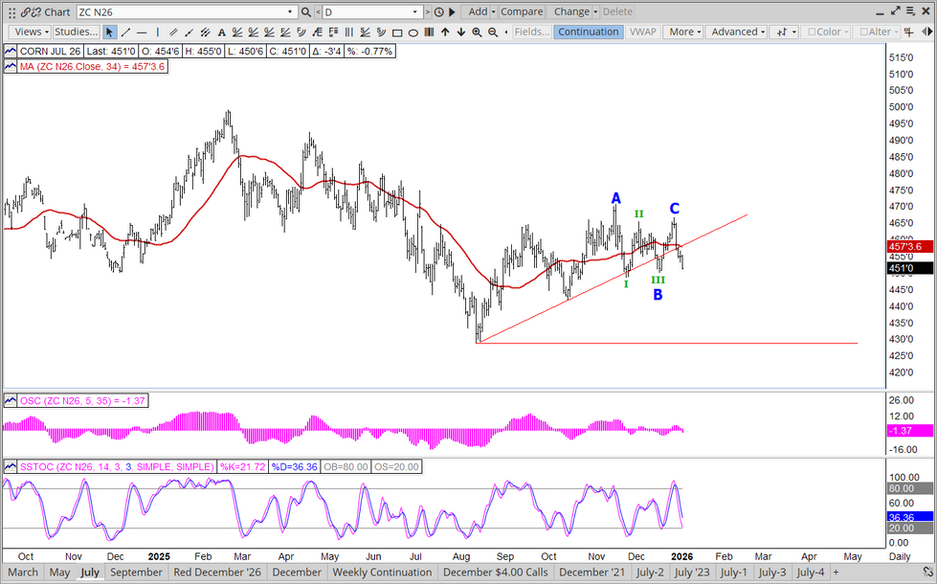Toggle the Continuation button

click(589, 32)
